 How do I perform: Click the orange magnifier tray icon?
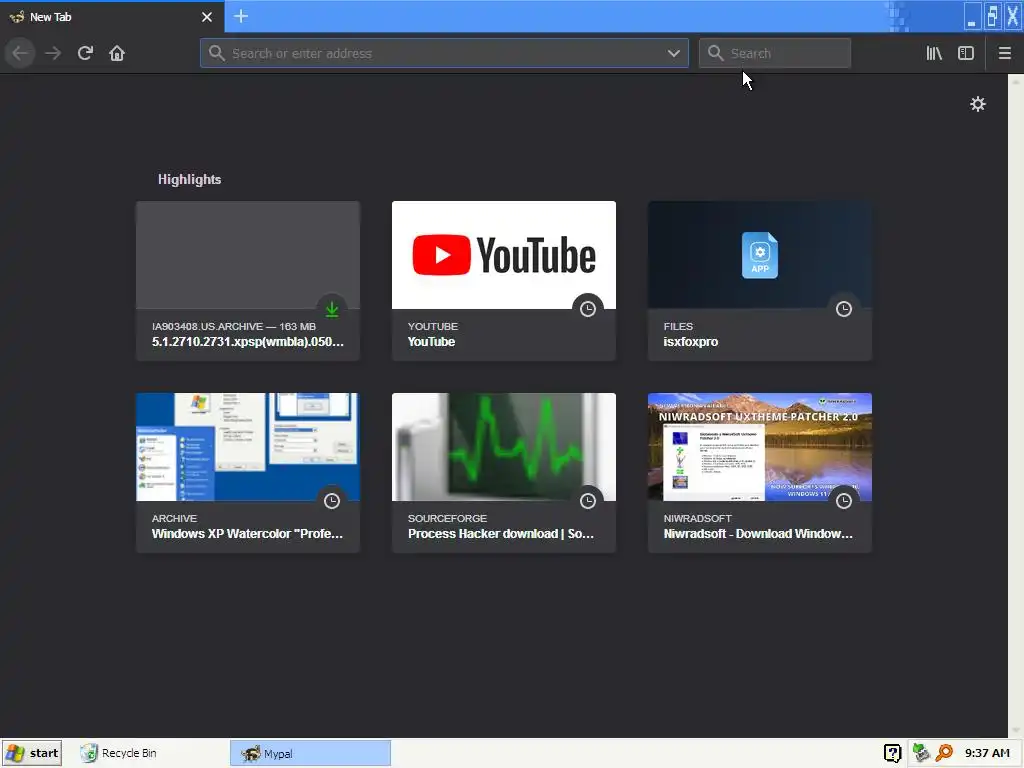[944, 753]
